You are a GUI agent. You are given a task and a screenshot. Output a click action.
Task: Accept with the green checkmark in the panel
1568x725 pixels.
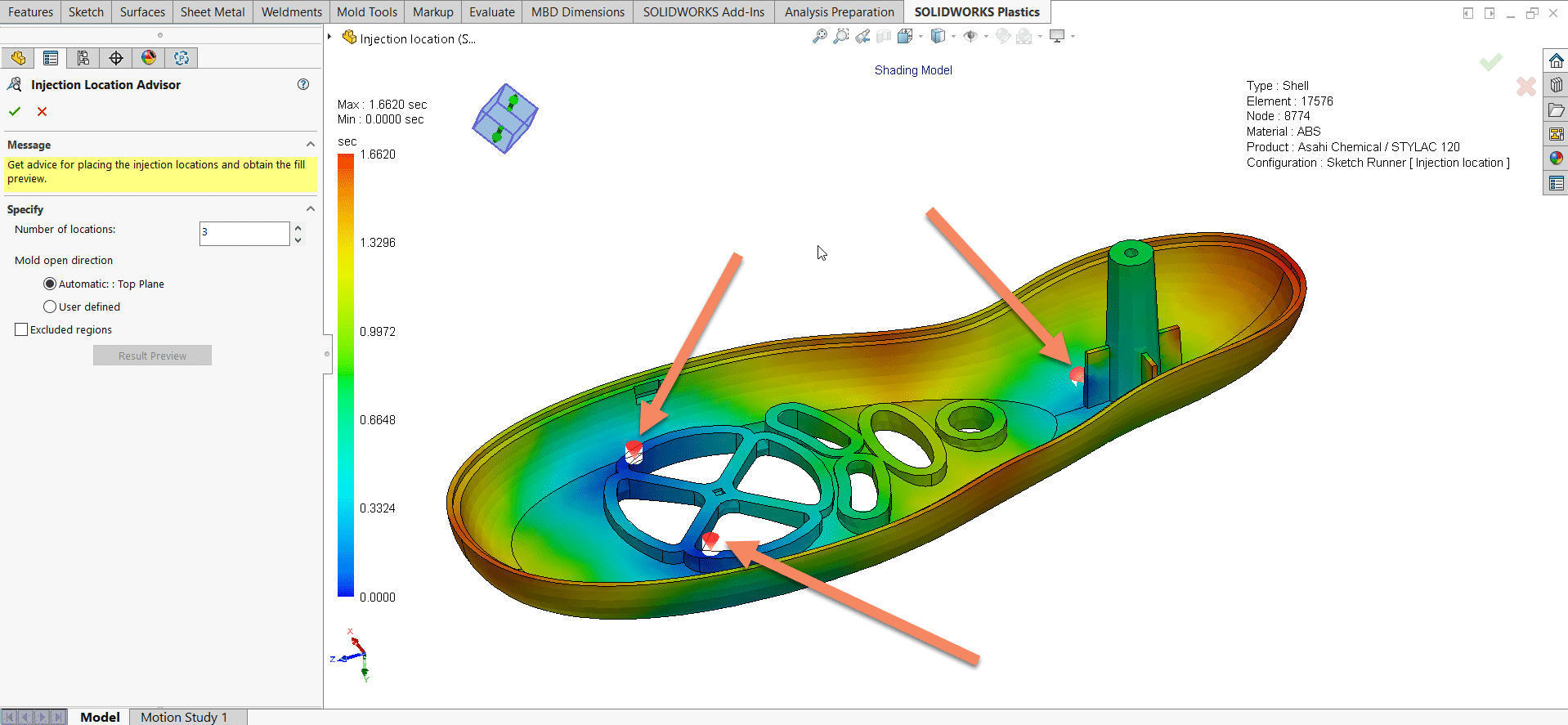point(15,112)
